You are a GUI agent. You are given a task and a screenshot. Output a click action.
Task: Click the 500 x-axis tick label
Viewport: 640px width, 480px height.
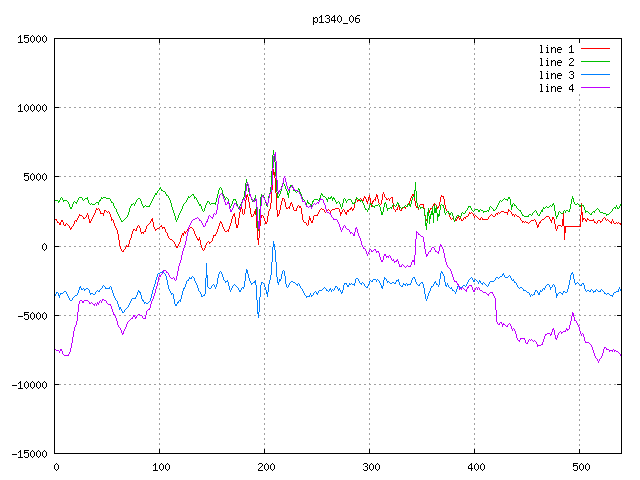(580, 466)
